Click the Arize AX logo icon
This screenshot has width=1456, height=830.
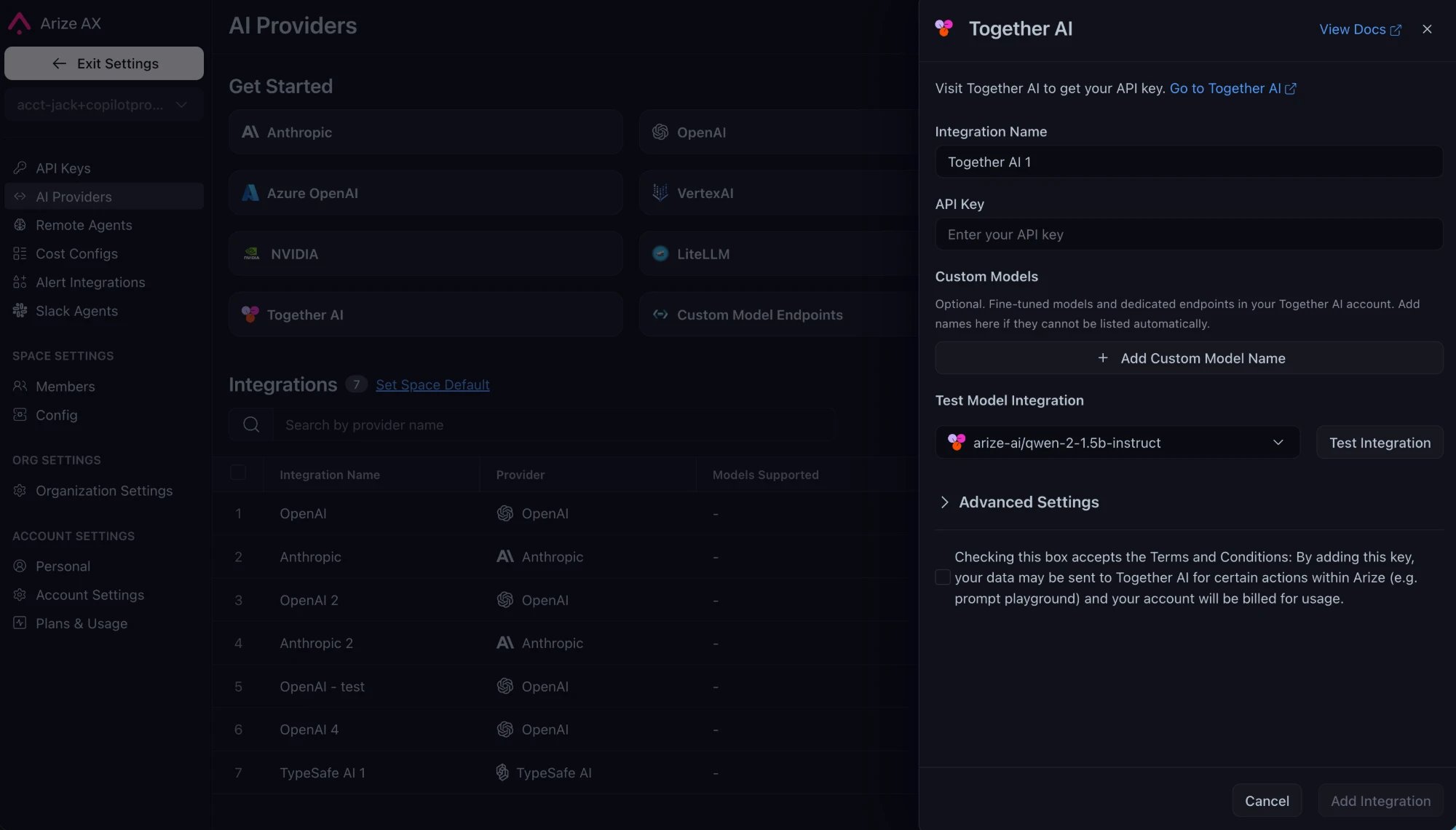pyautogui.click(x=20, y=23)
